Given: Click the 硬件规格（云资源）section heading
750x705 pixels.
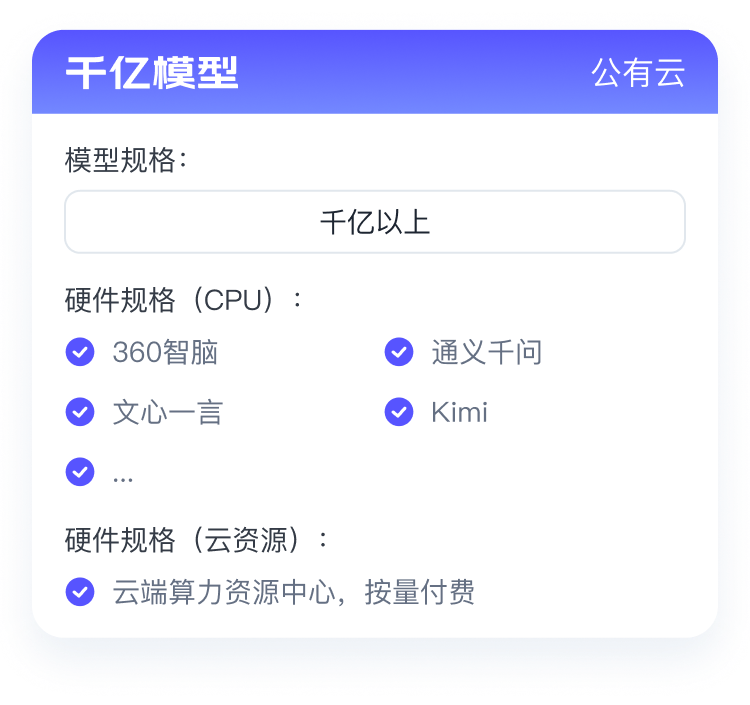Looking at the screenshot, I should click(196, 540).
